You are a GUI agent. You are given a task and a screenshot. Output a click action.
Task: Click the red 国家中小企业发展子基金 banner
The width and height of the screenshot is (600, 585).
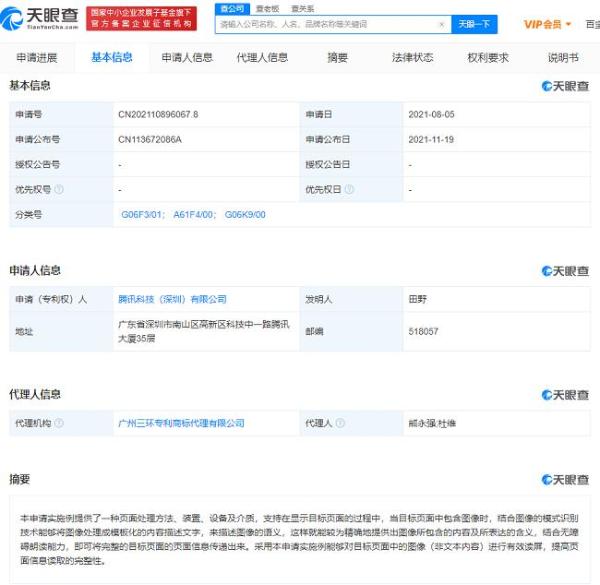click(142, 18)
